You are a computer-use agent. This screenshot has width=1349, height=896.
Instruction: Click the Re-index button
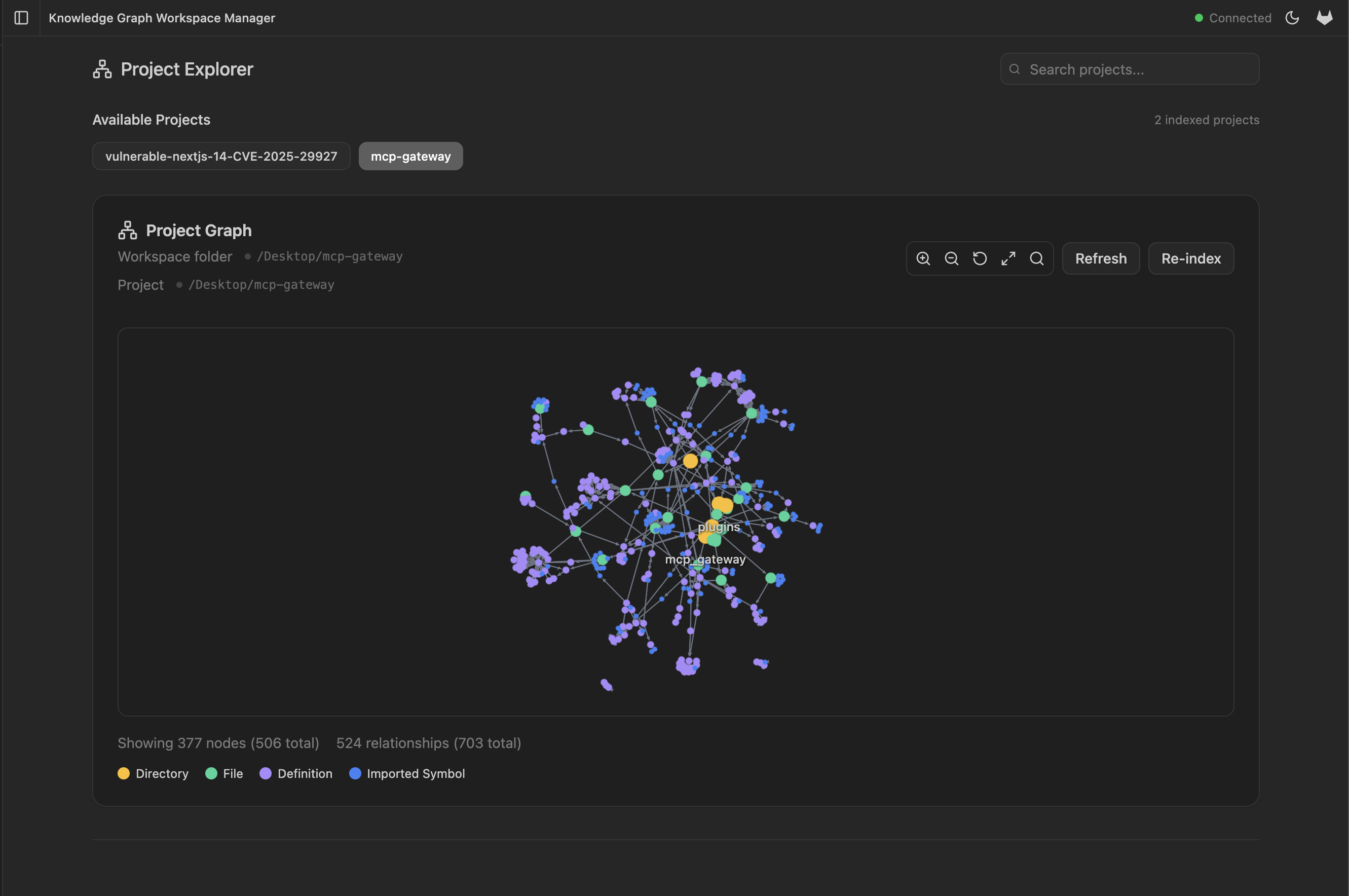1191,258
